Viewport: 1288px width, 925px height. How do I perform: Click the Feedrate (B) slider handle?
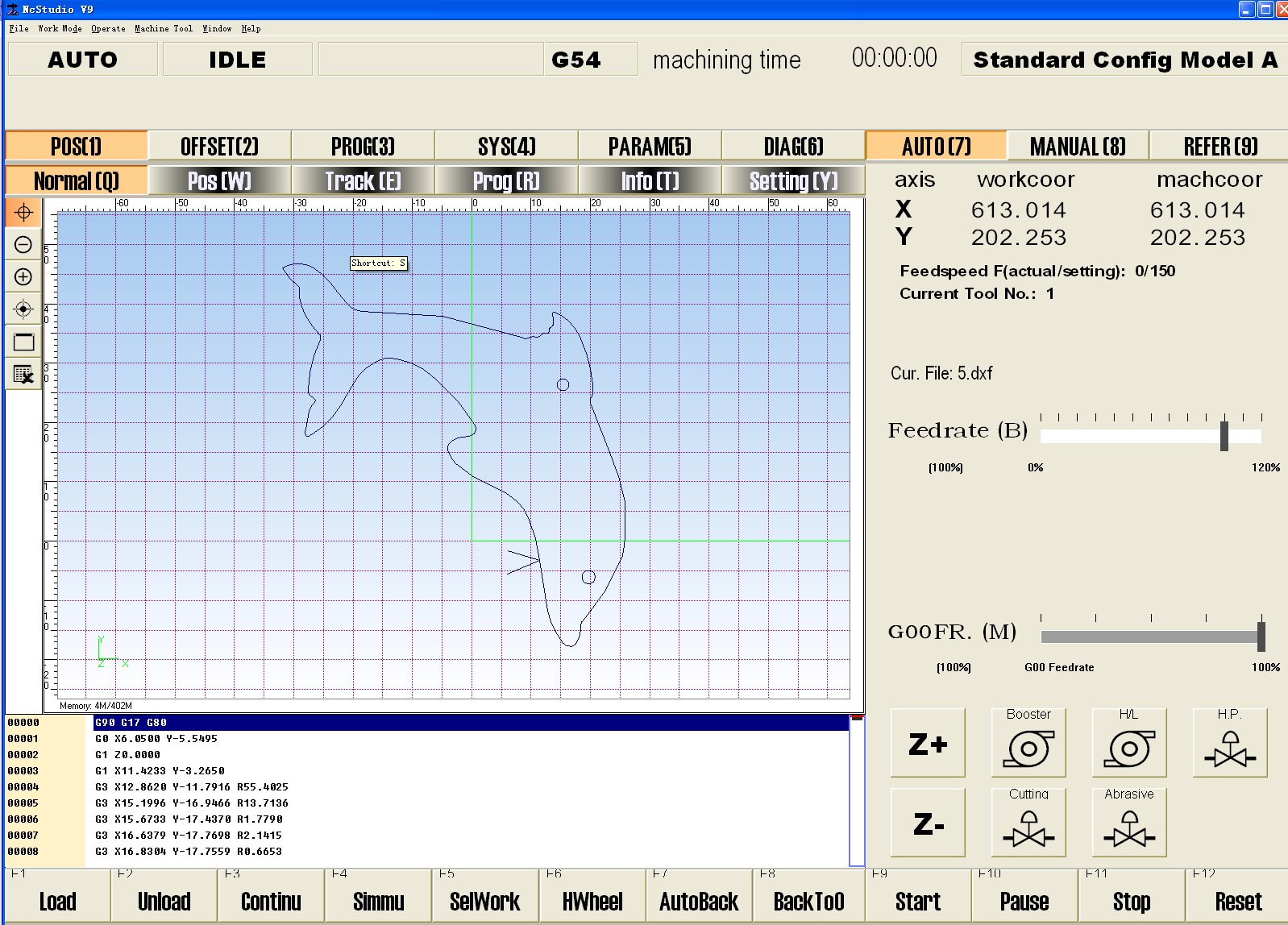pos(1224,436)
